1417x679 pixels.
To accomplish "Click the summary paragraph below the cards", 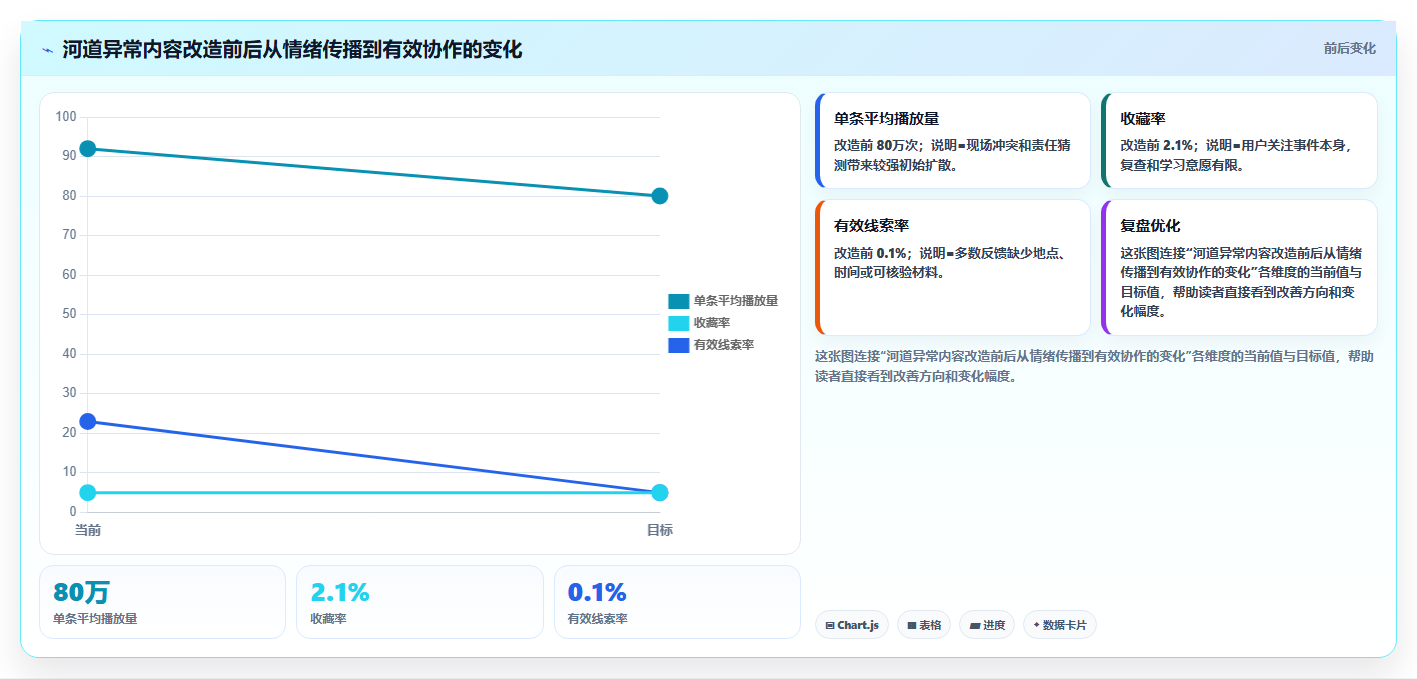I will pos(1095,366).
